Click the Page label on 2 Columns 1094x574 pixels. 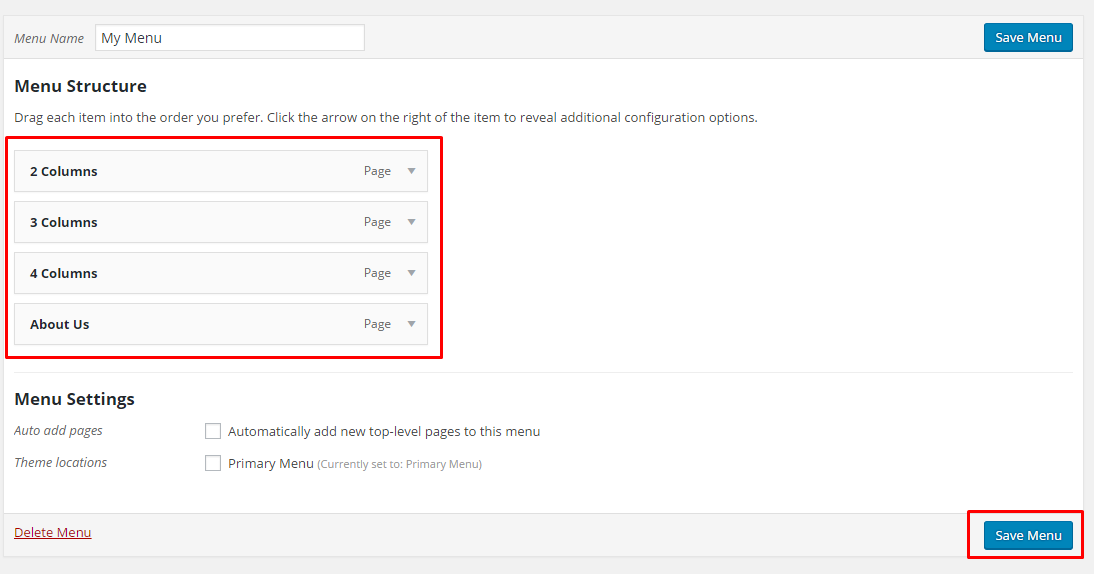377,171
